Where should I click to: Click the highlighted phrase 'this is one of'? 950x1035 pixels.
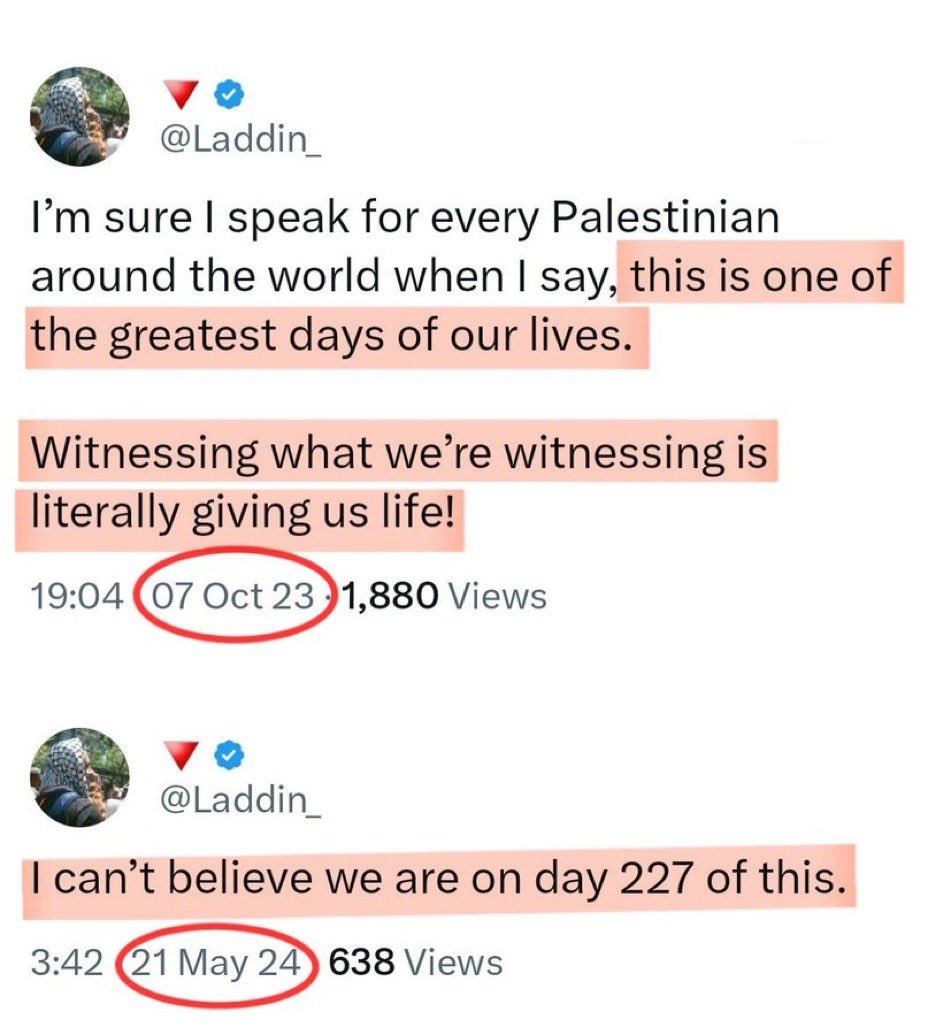pos(761,277)
